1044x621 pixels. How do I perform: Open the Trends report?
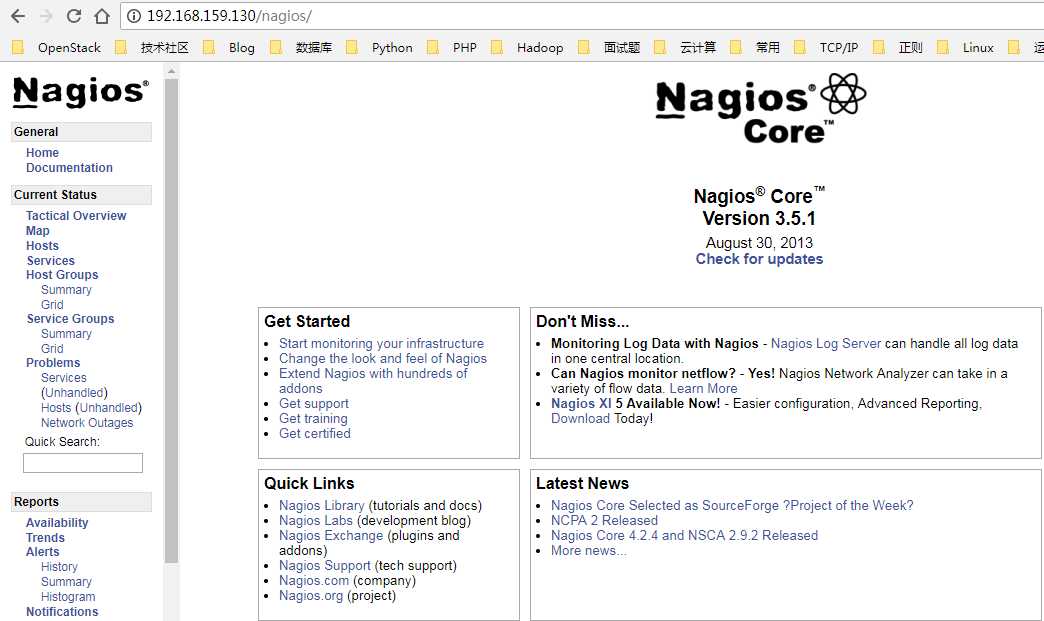(x=45, y=537)
